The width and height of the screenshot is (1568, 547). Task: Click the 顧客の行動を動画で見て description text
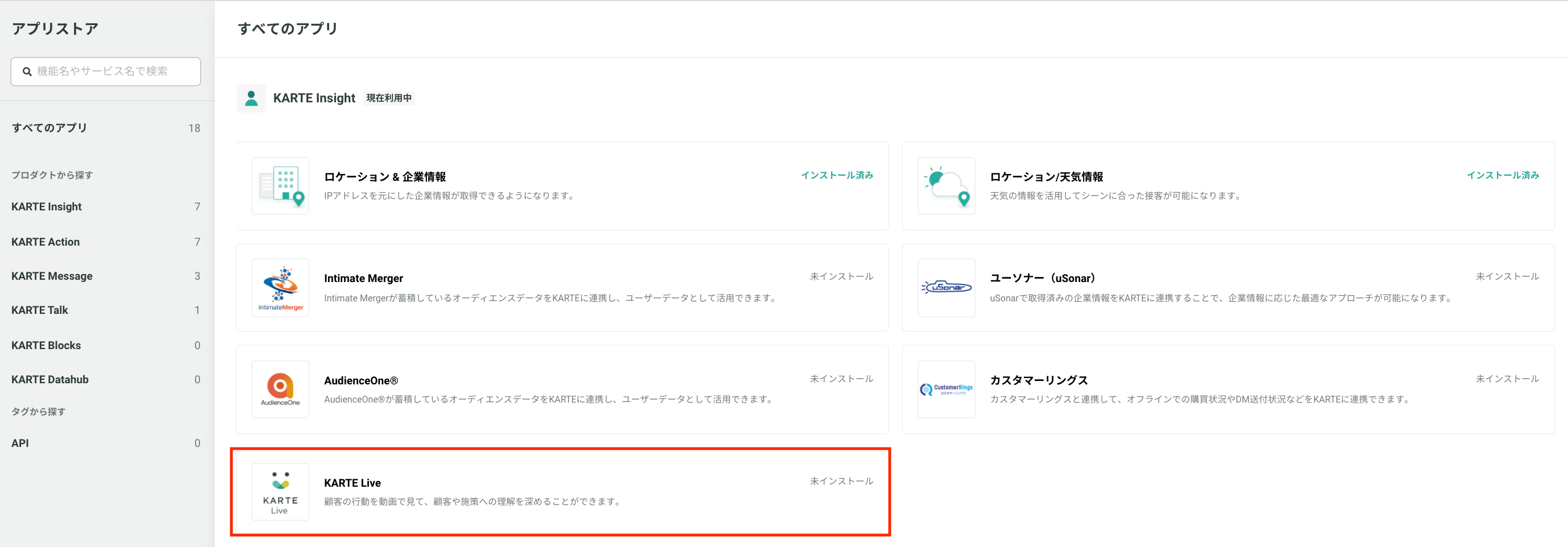pos(473,502)
